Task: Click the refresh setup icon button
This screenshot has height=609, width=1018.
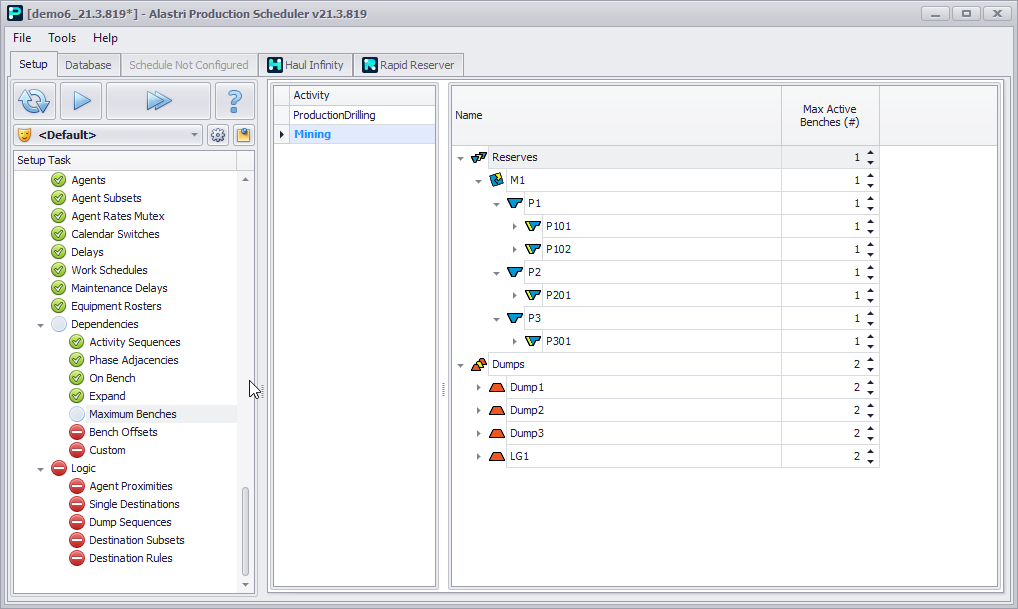Action: (34, 101)
